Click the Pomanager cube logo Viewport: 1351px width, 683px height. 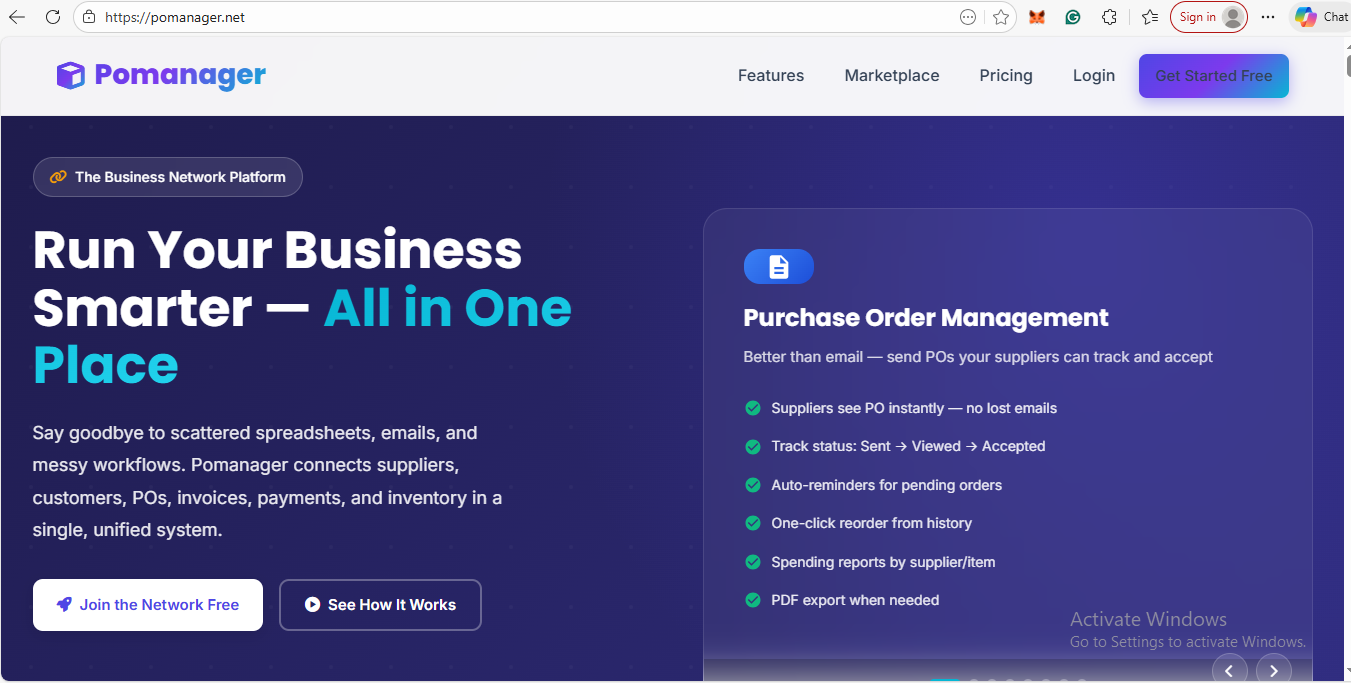70,75
